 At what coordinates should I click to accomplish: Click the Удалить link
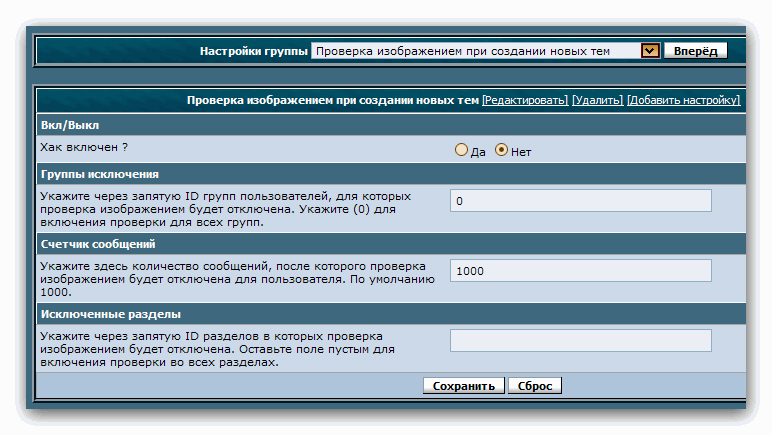coord(597,100)
